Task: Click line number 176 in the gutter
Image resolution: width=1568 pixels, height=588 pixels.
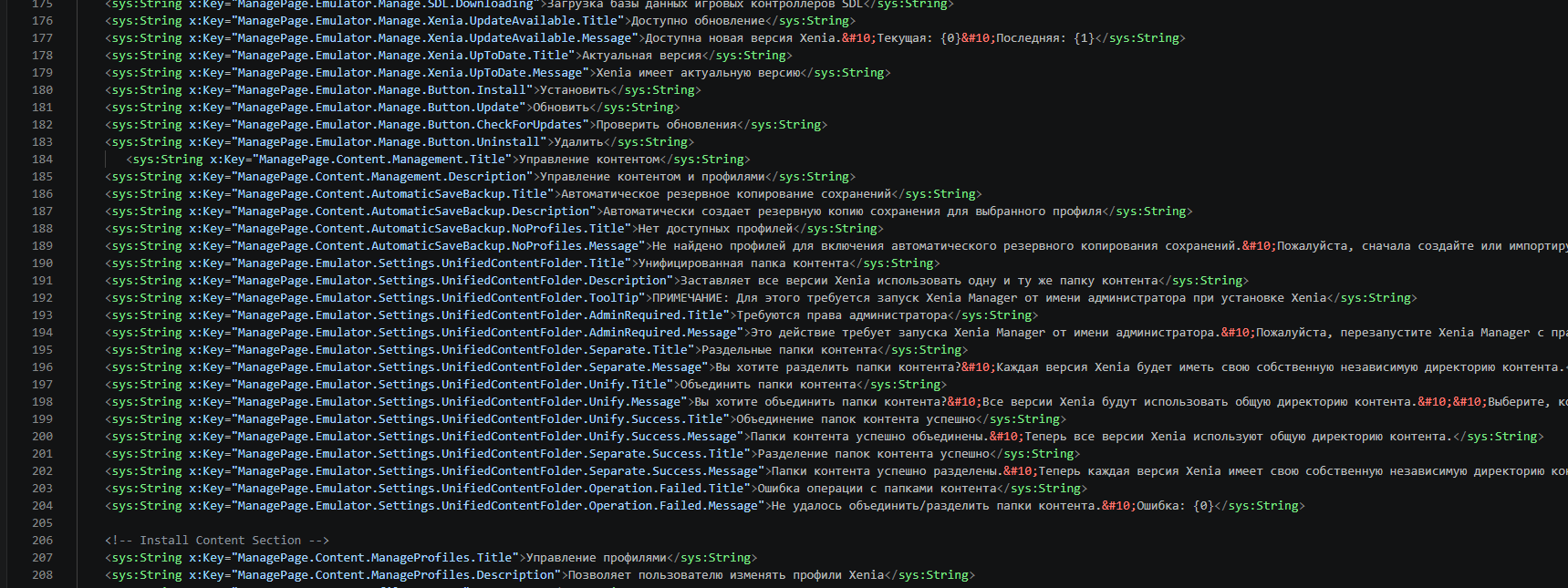Action: tap(43, 20)
